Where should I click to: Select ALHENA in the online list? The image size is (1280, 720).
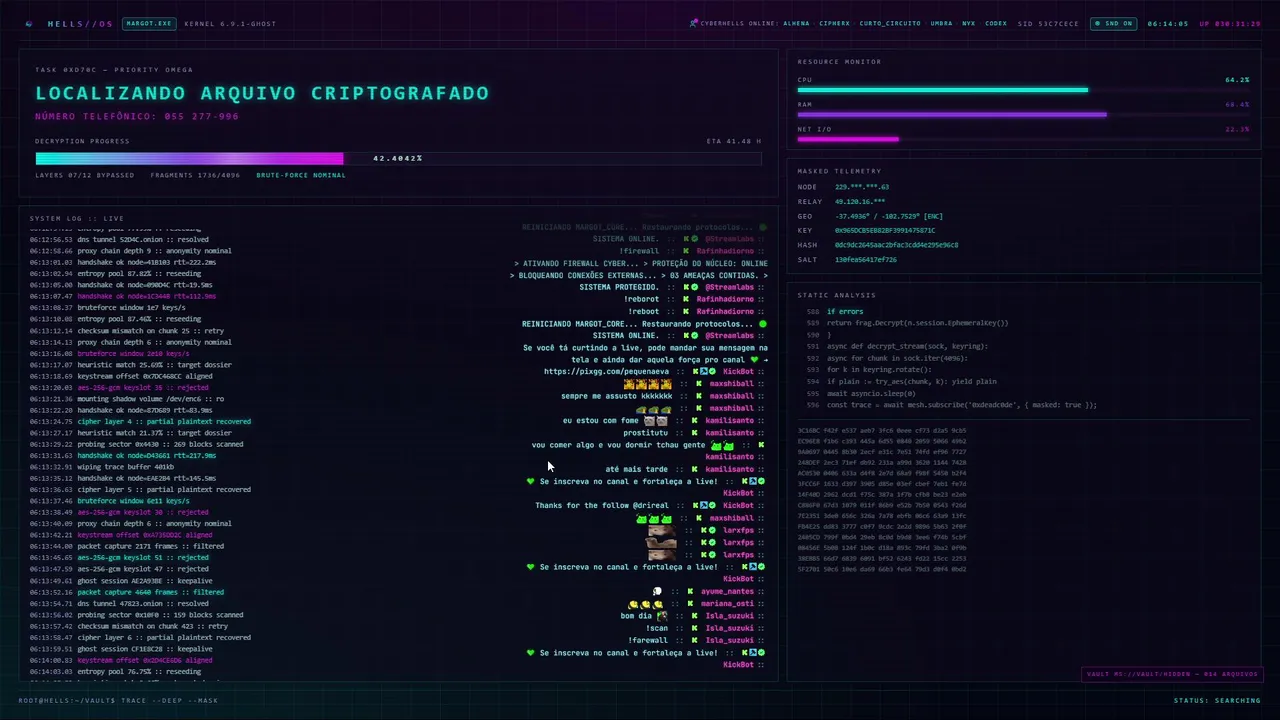coord(796,23)
